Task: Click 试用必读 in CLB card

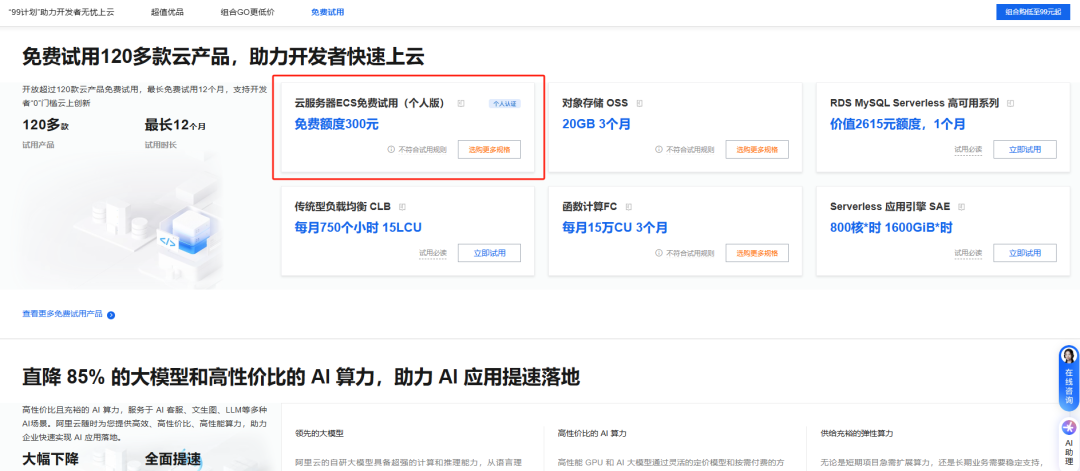Action: click(433, 253)
